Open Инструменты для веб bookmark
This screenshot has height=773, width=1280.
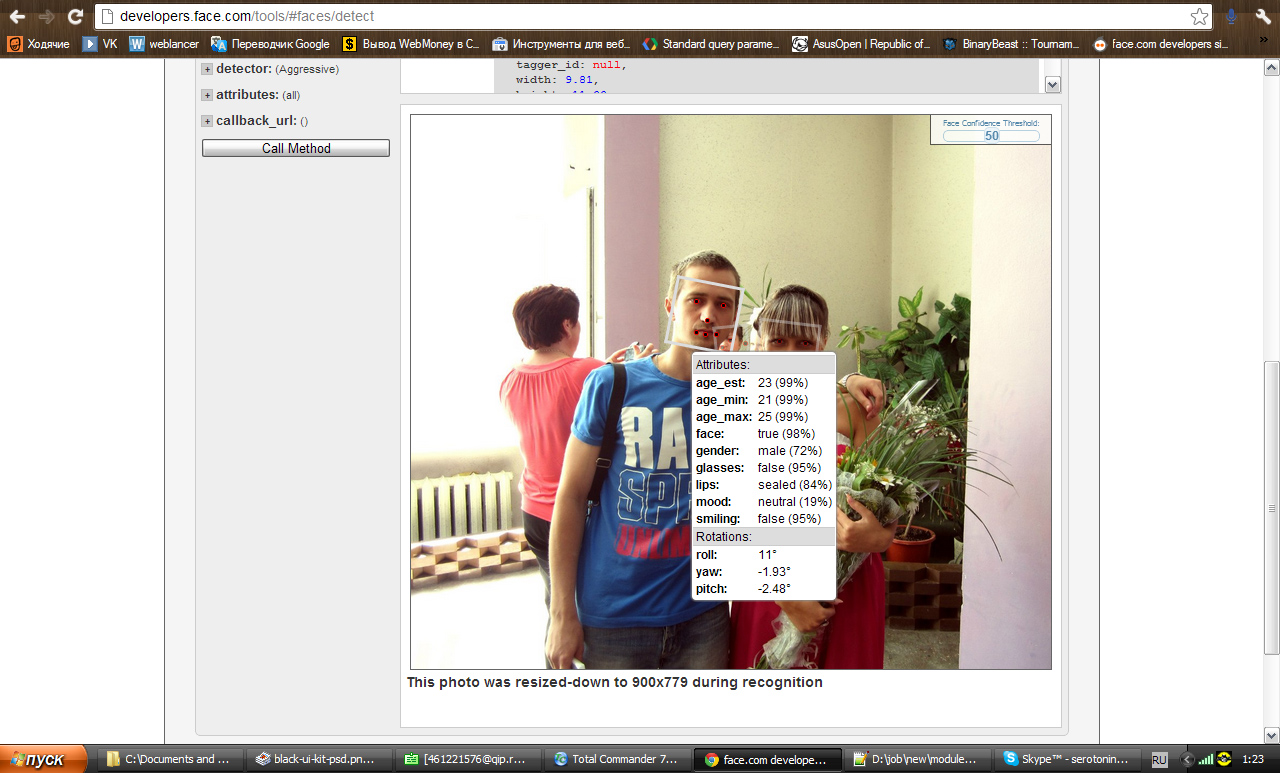(x=562, y=44)
